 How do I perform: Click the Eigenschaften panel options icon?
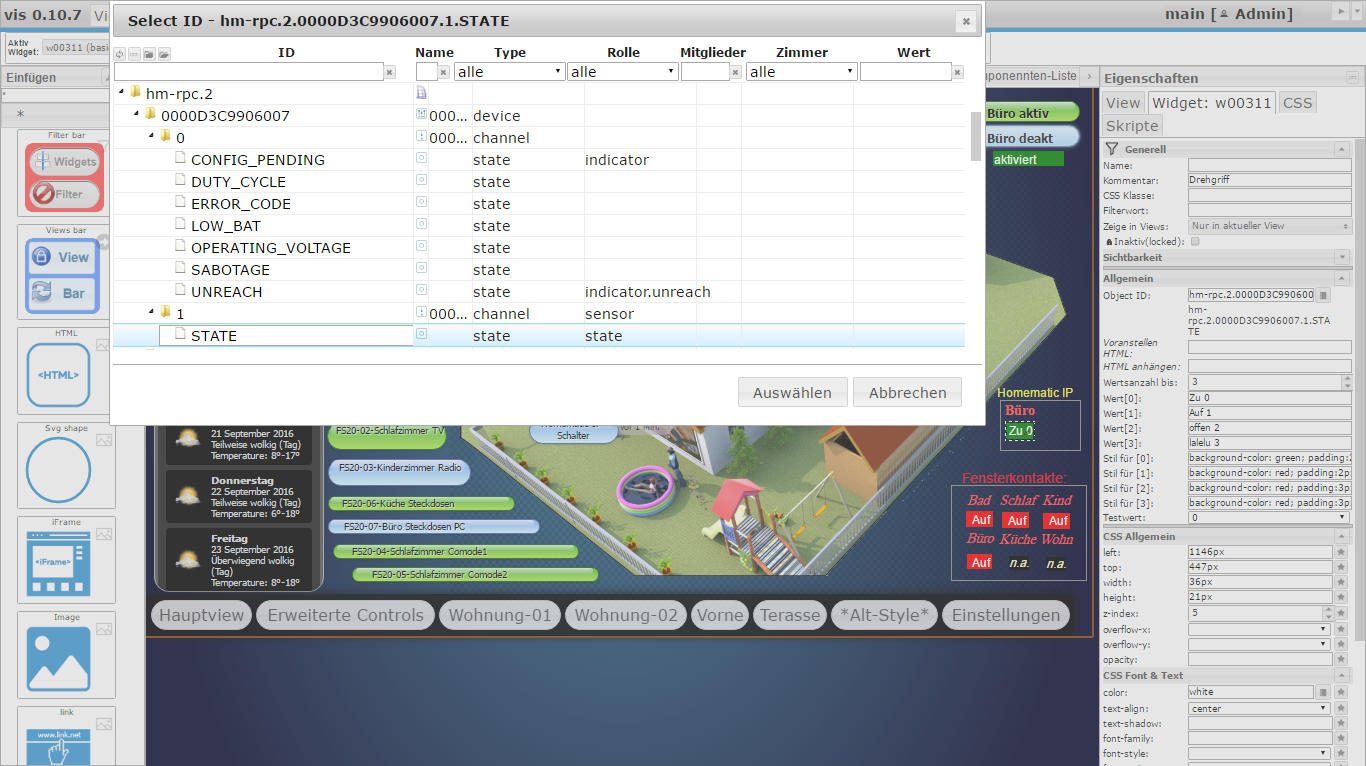[1352, 77]
